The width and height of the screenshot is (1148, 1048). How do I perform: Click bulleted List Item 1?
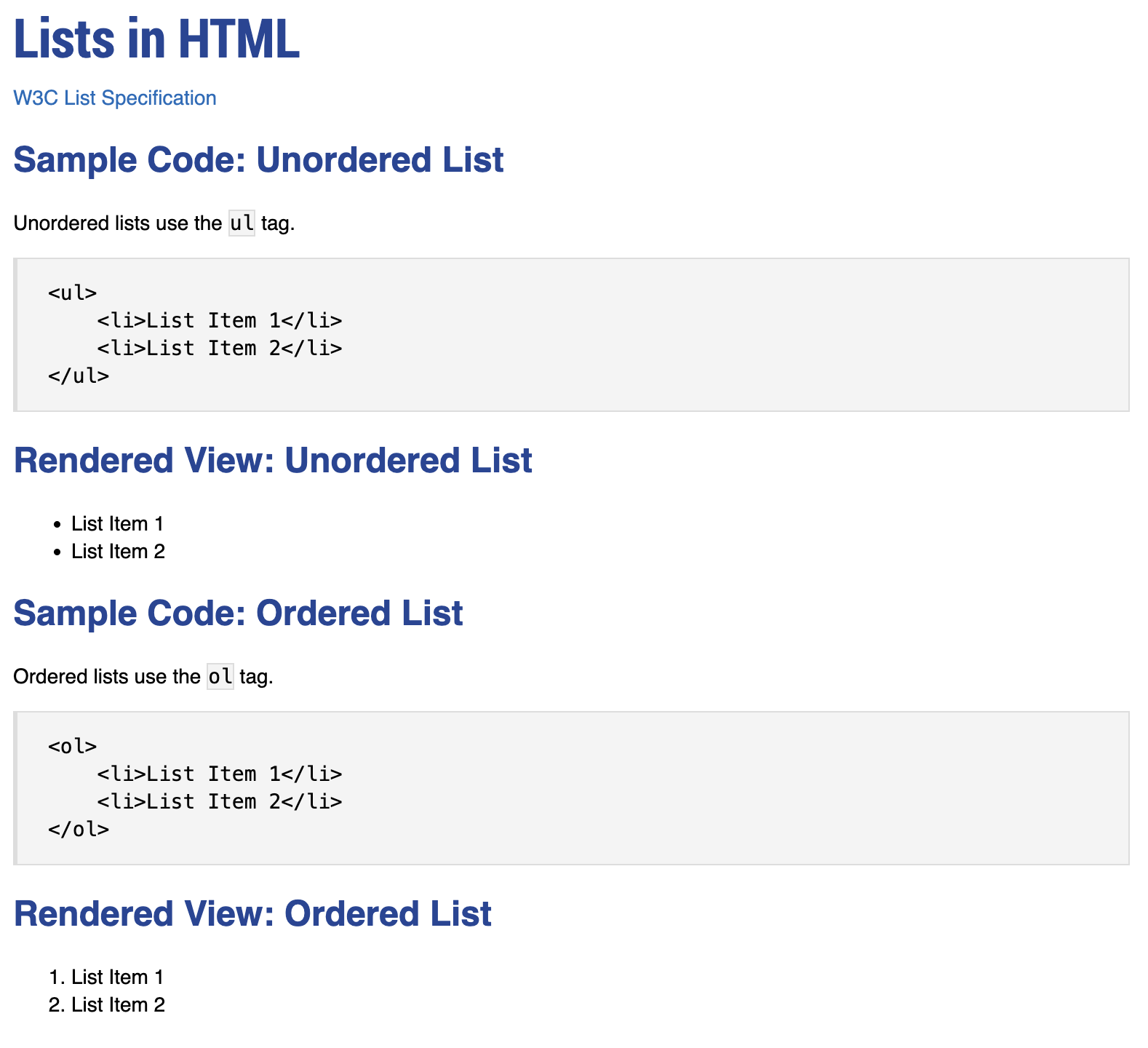[x=117, y=524]
